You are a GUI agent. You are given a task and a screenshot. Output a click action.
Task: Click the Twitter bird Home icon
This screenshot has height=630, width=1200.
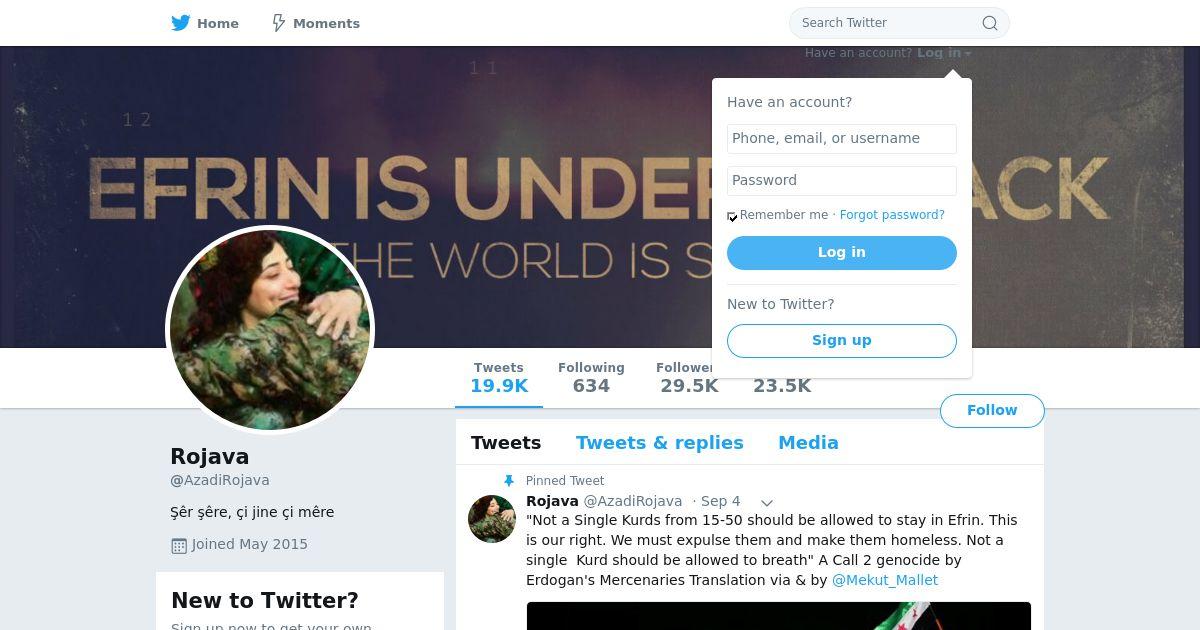[x=180, y=23]
